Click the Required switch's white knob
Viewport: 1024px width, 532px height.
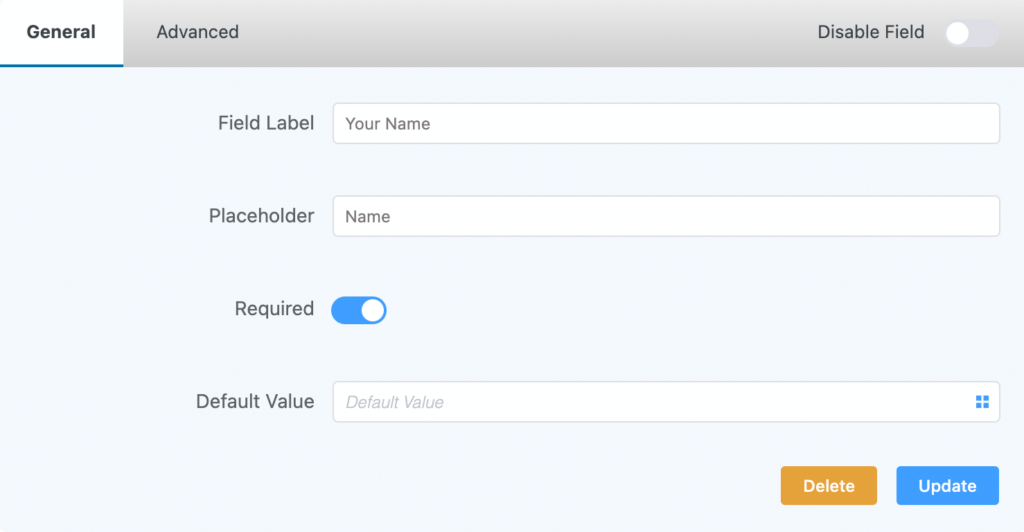coord(373,311)
